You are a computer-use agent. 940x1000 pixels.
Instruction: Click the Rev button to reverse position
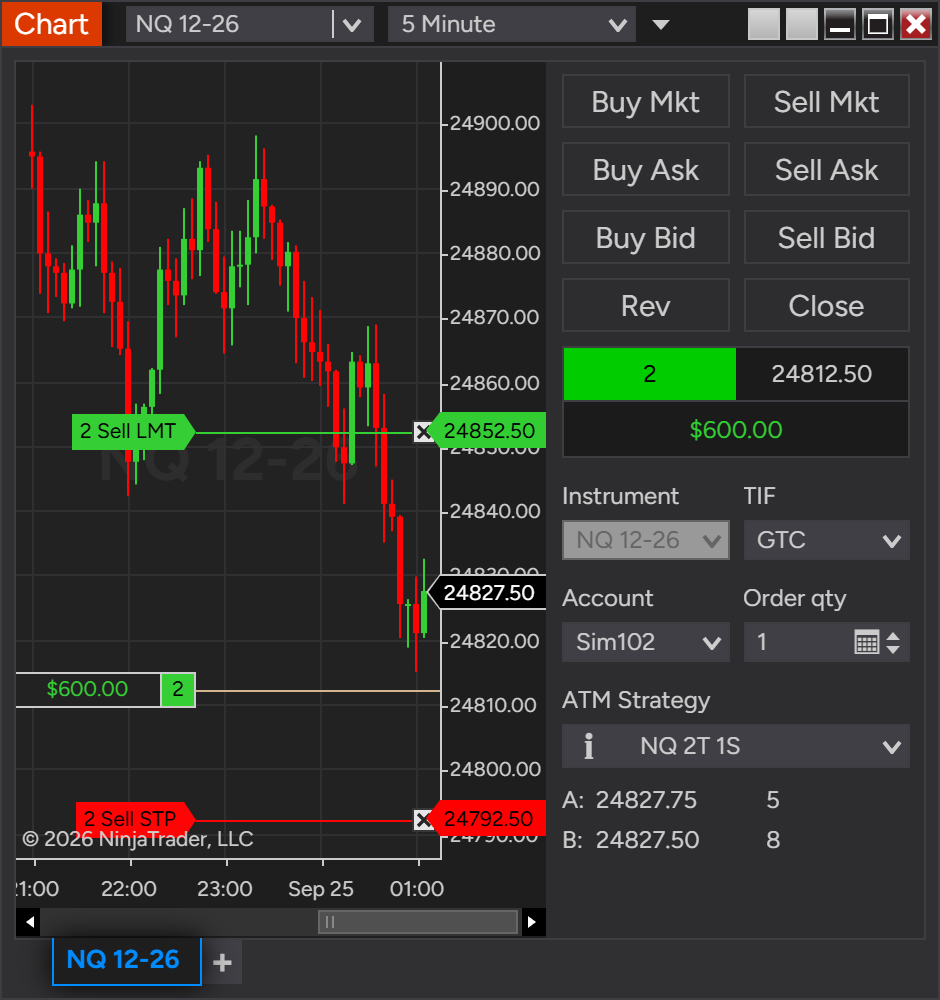(645, 305)
